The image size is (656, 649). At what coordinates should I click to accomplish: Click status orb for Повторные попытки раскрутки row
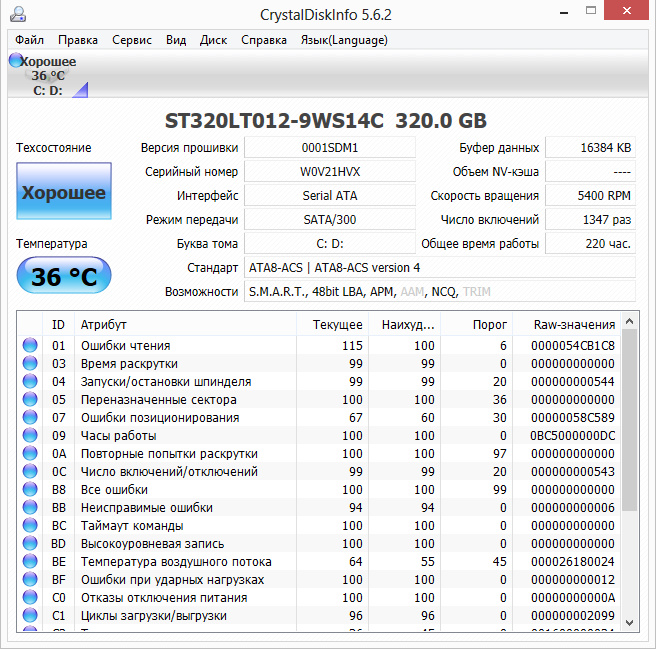30,453
